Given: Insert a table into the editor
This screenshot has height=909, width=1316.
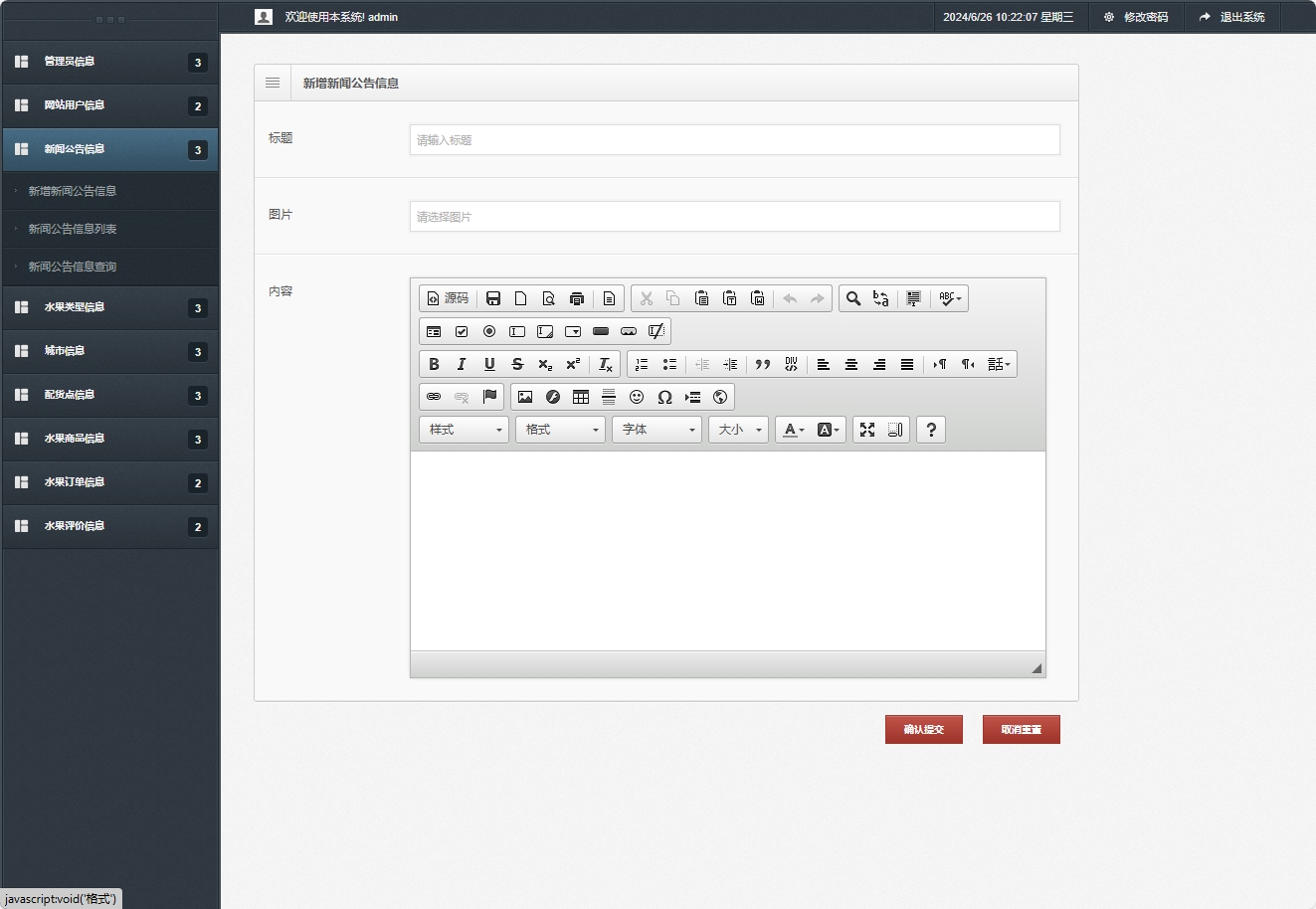Looking at the screenshot, I should click(x=581, y=397).
